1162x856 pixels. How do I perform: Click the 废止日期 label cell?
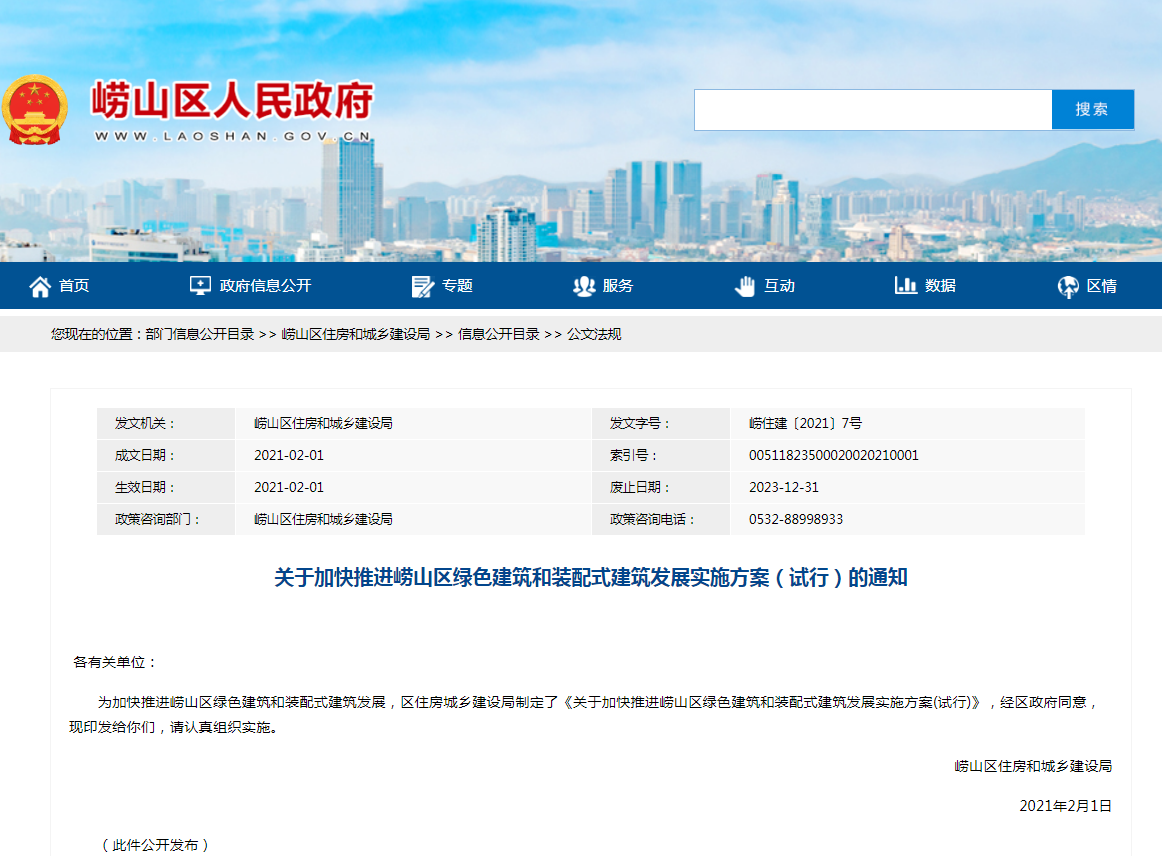661,487
